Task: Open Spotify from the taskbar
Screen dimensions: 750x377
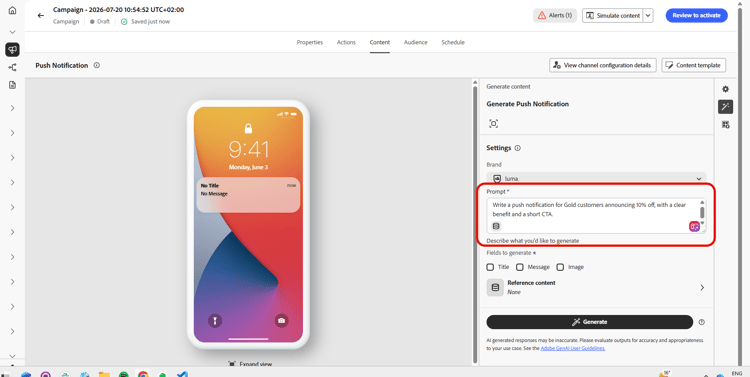Action: (x=124, y=374)
